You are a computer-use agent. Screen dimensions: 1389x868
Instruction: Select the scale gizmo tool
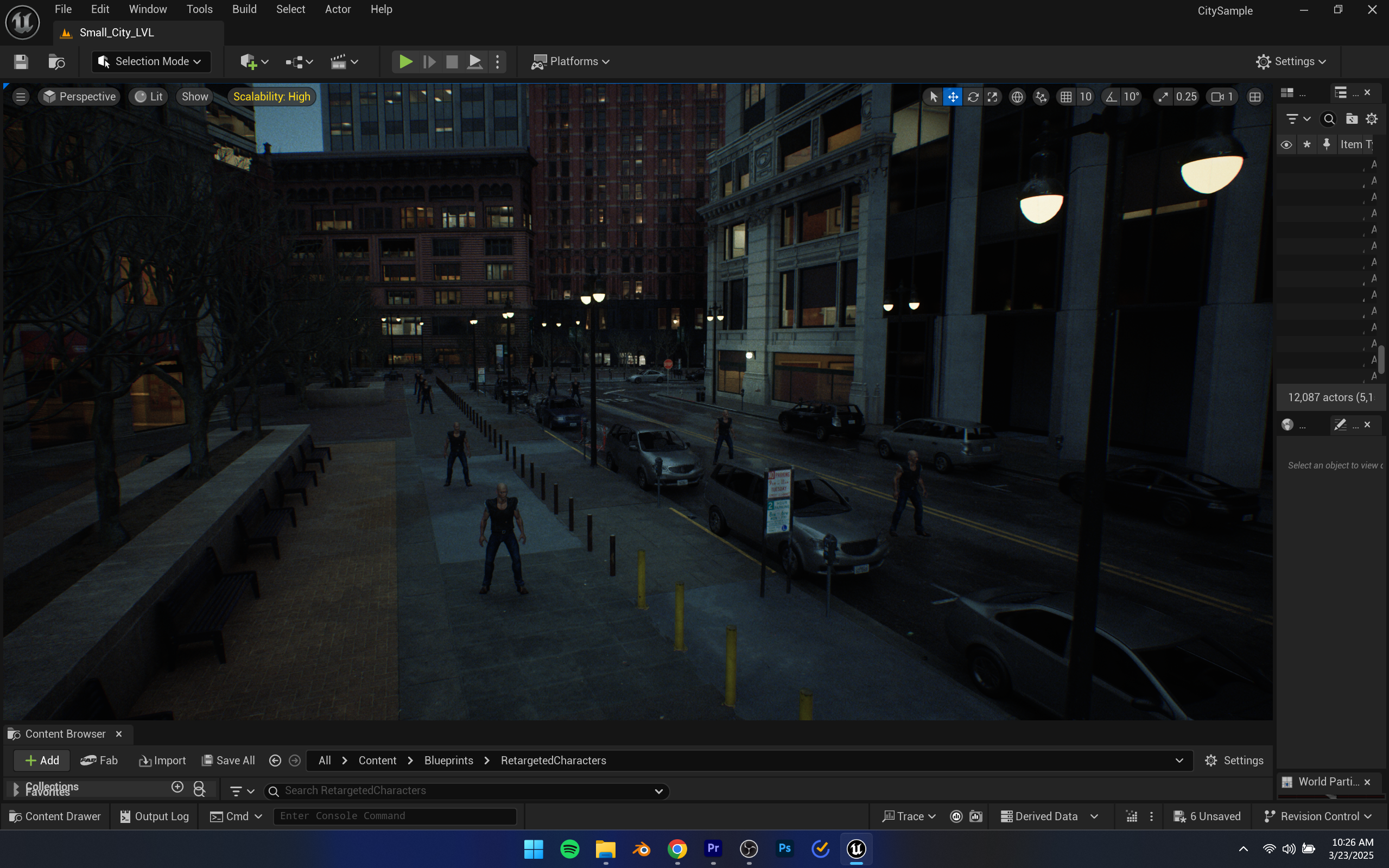(x=992, y=97)
